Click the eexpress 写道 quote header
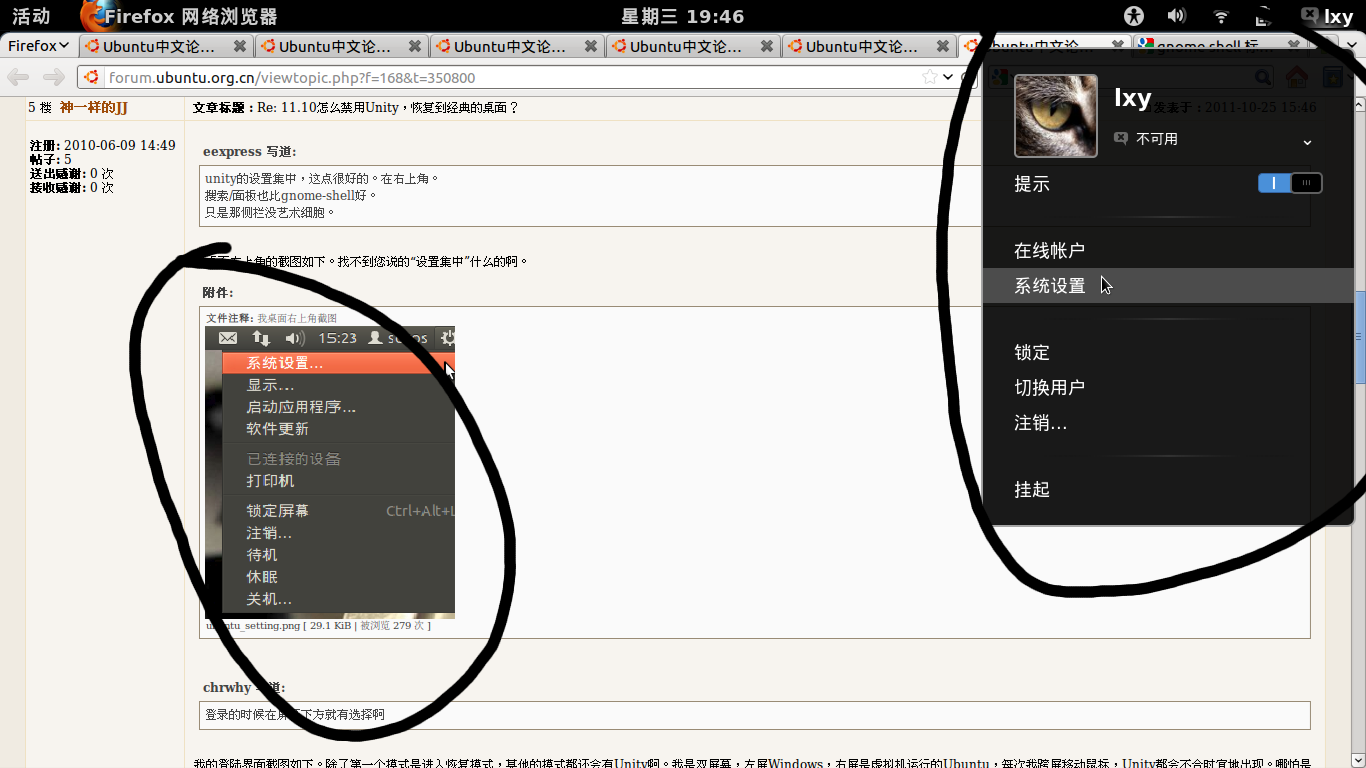The width and height of the screenshot is (1366, 768). 249,152
